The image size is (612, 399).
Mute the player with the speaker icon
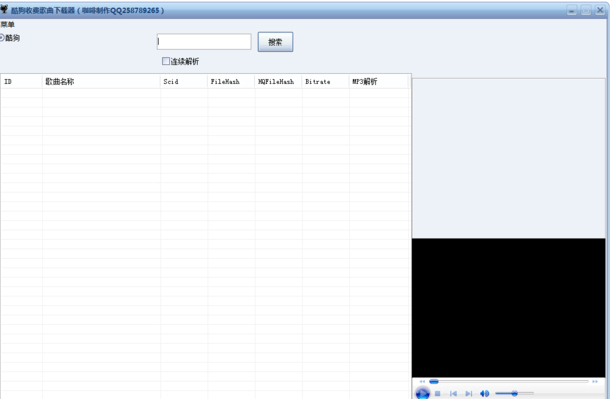[484, 394]
